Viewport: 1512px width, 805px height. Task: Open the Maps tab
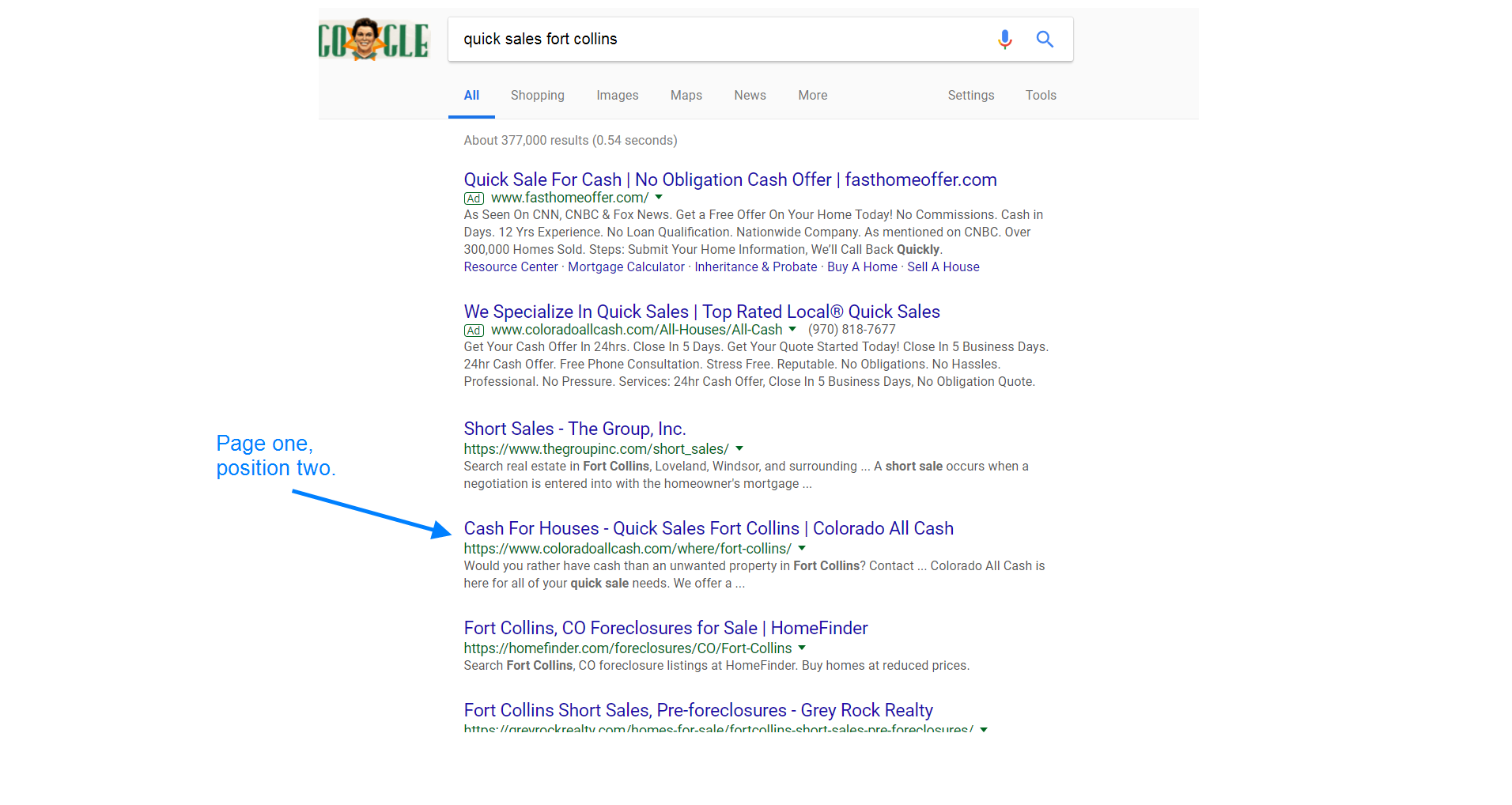pyautogui.click(x=686, y=95)
